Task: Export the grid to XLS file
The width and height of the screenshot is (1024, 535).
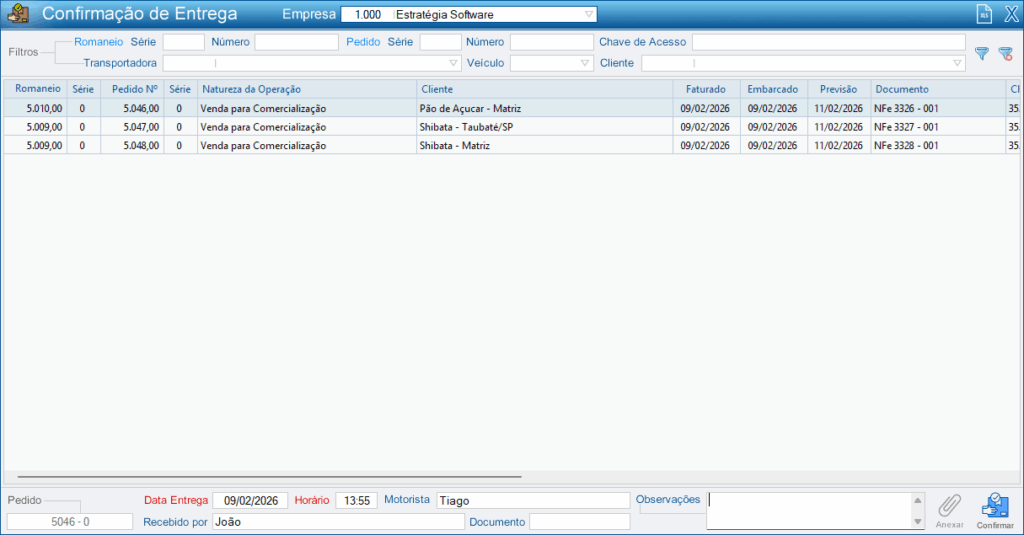Action: click(983, 15)
